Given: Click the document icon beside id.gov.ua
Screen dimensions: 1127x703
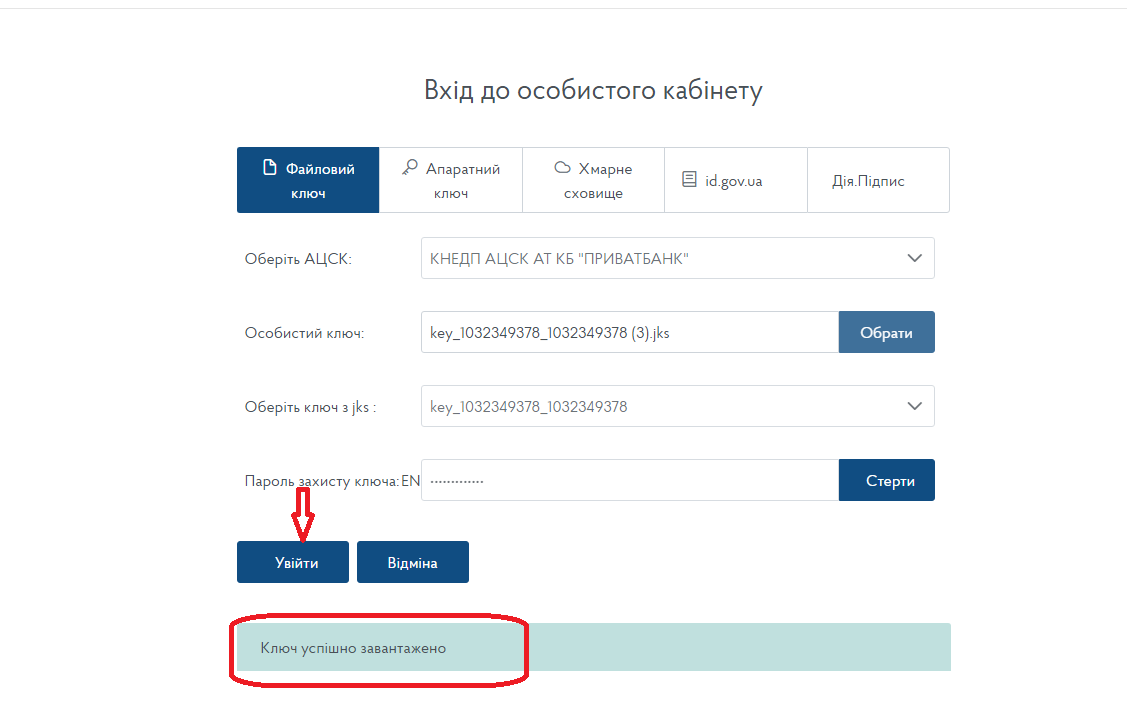Looking at the screenshot, I should [689, 180].
